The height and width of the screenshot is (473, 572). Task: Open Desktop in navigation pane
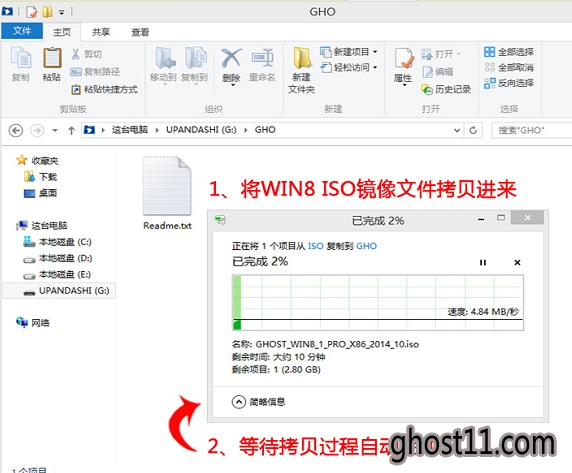40,193
